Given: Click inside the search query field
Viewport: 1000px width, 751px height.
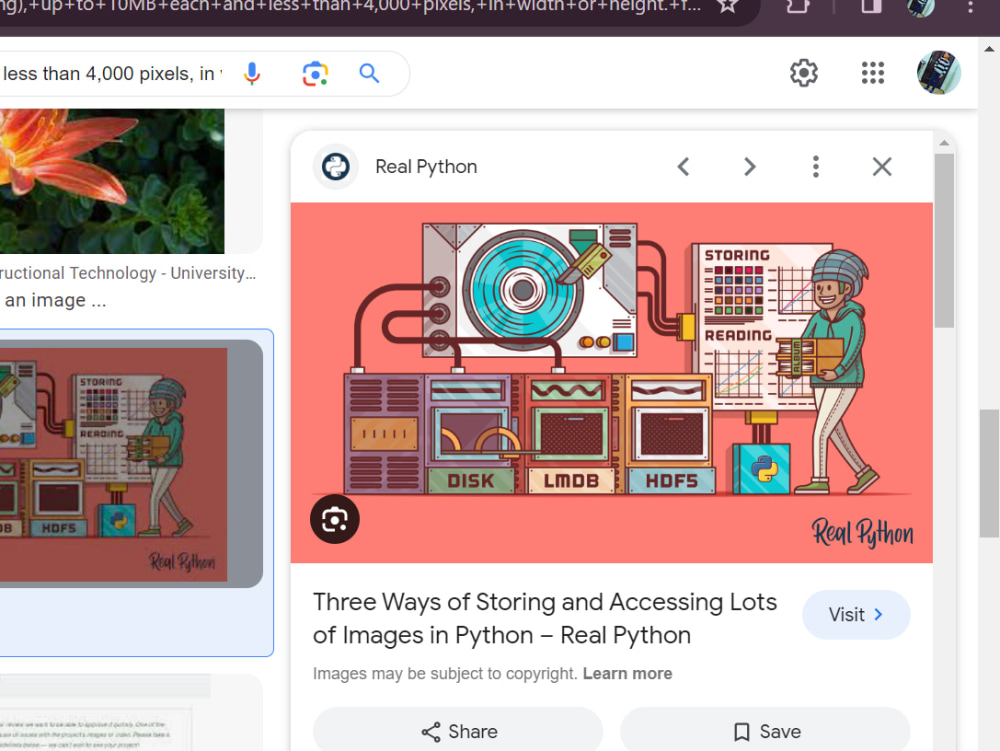Looking at the screenshot, I should [112, 74].
